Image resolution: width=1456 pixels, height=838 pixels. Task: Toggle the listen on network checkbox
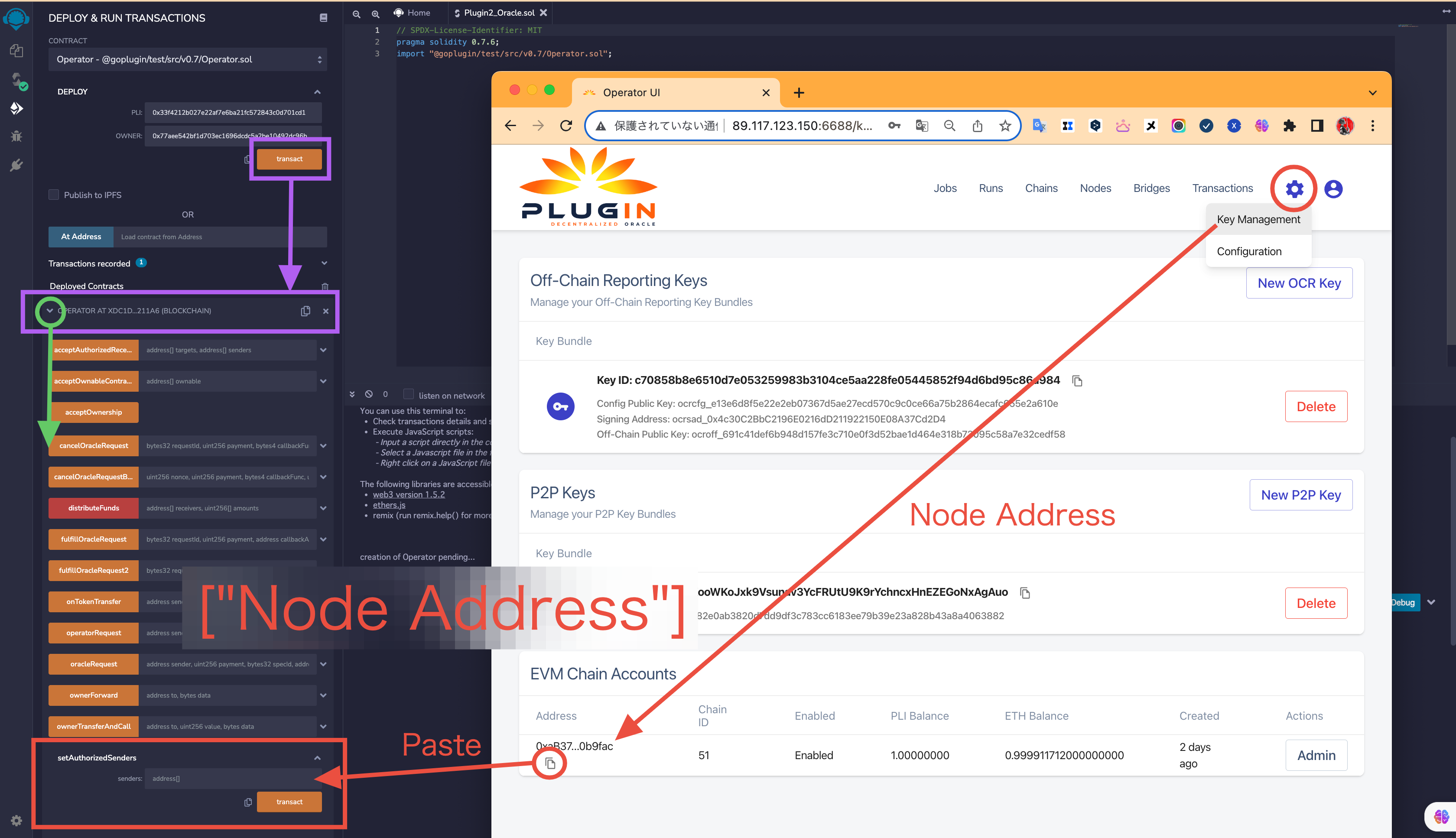[408, 394]
